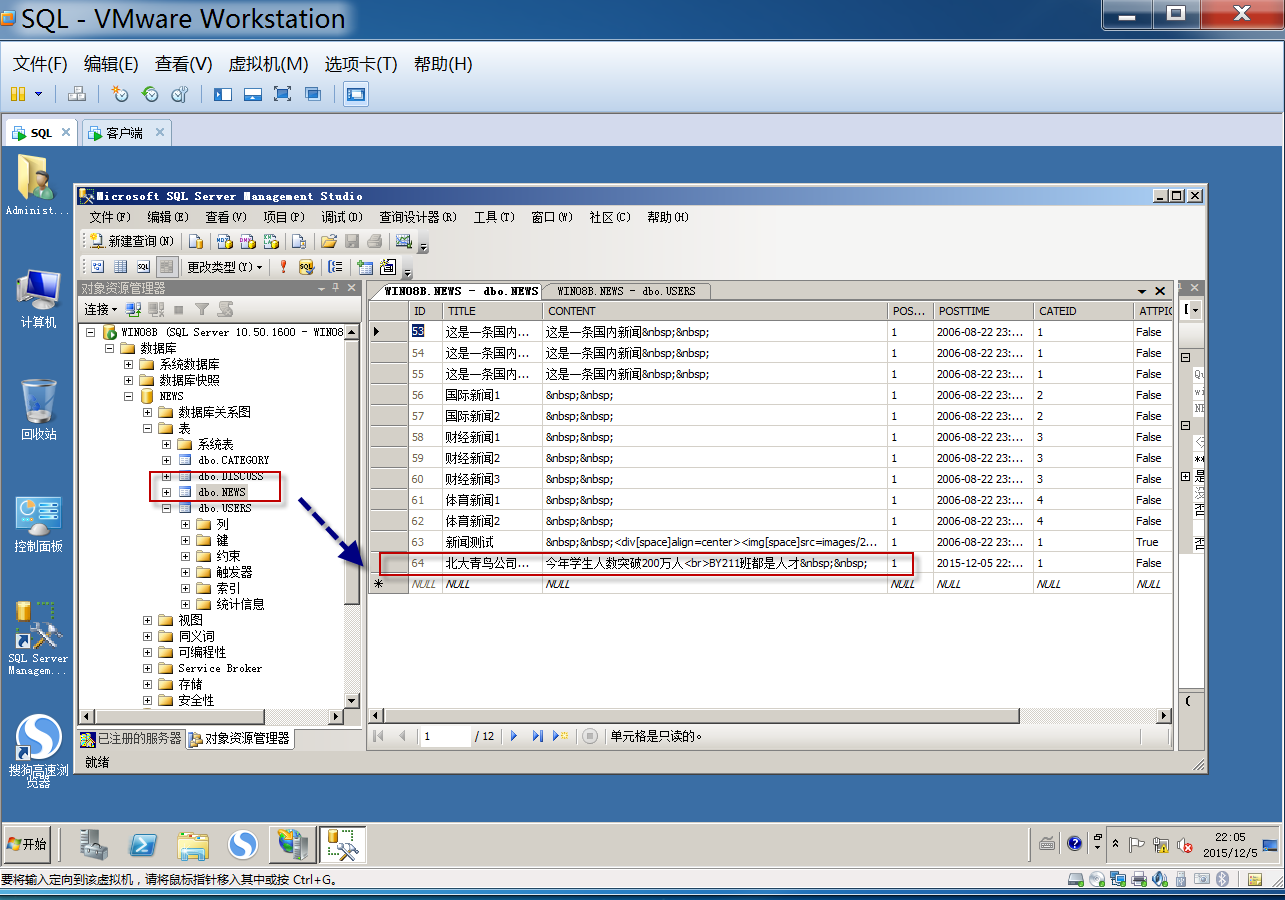Open the 工具(T) menu in SSMS
The width and height of the screenshot is (1285, 900).
coord(494,217)
